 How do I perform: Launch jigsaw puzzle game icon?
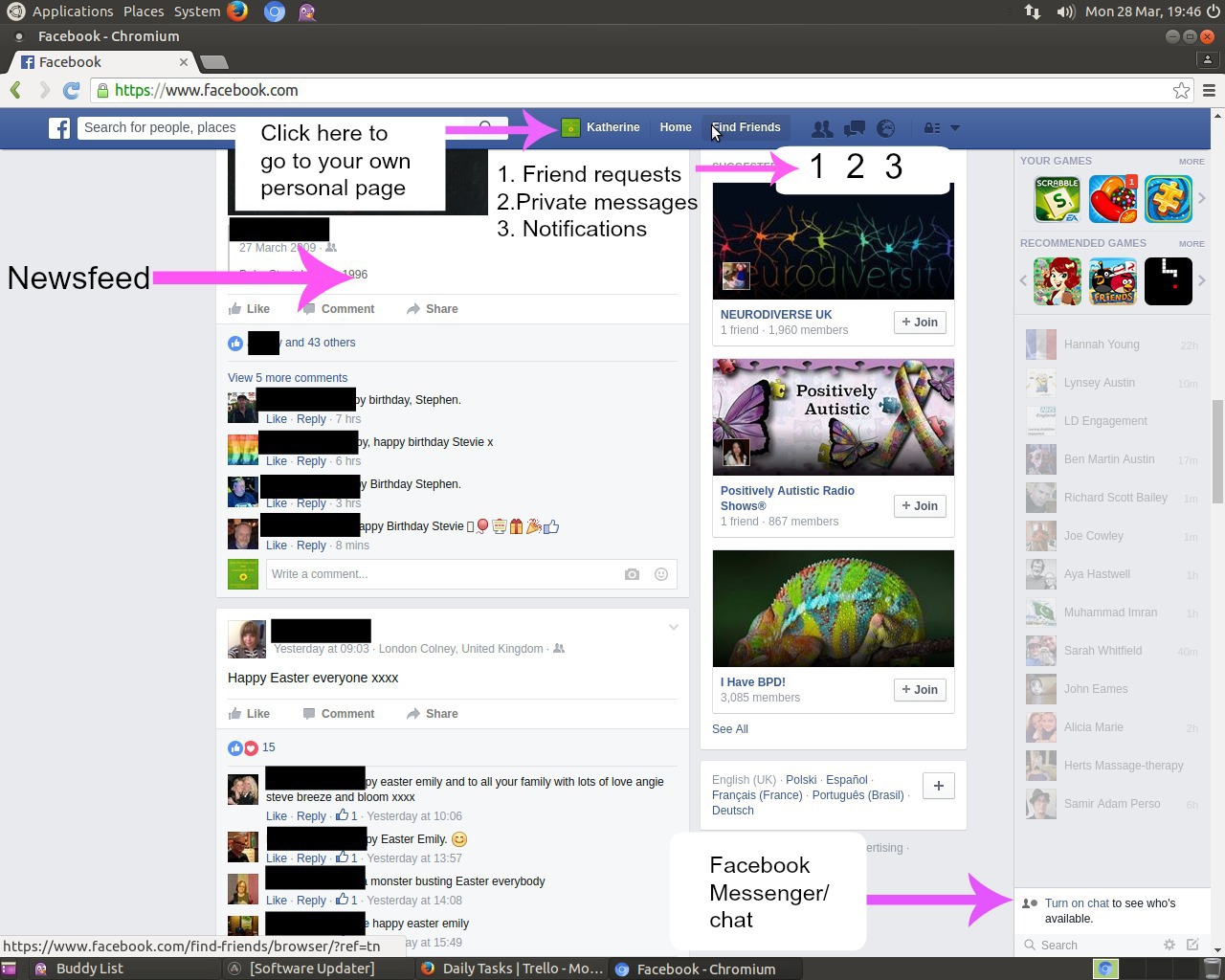1169,199
